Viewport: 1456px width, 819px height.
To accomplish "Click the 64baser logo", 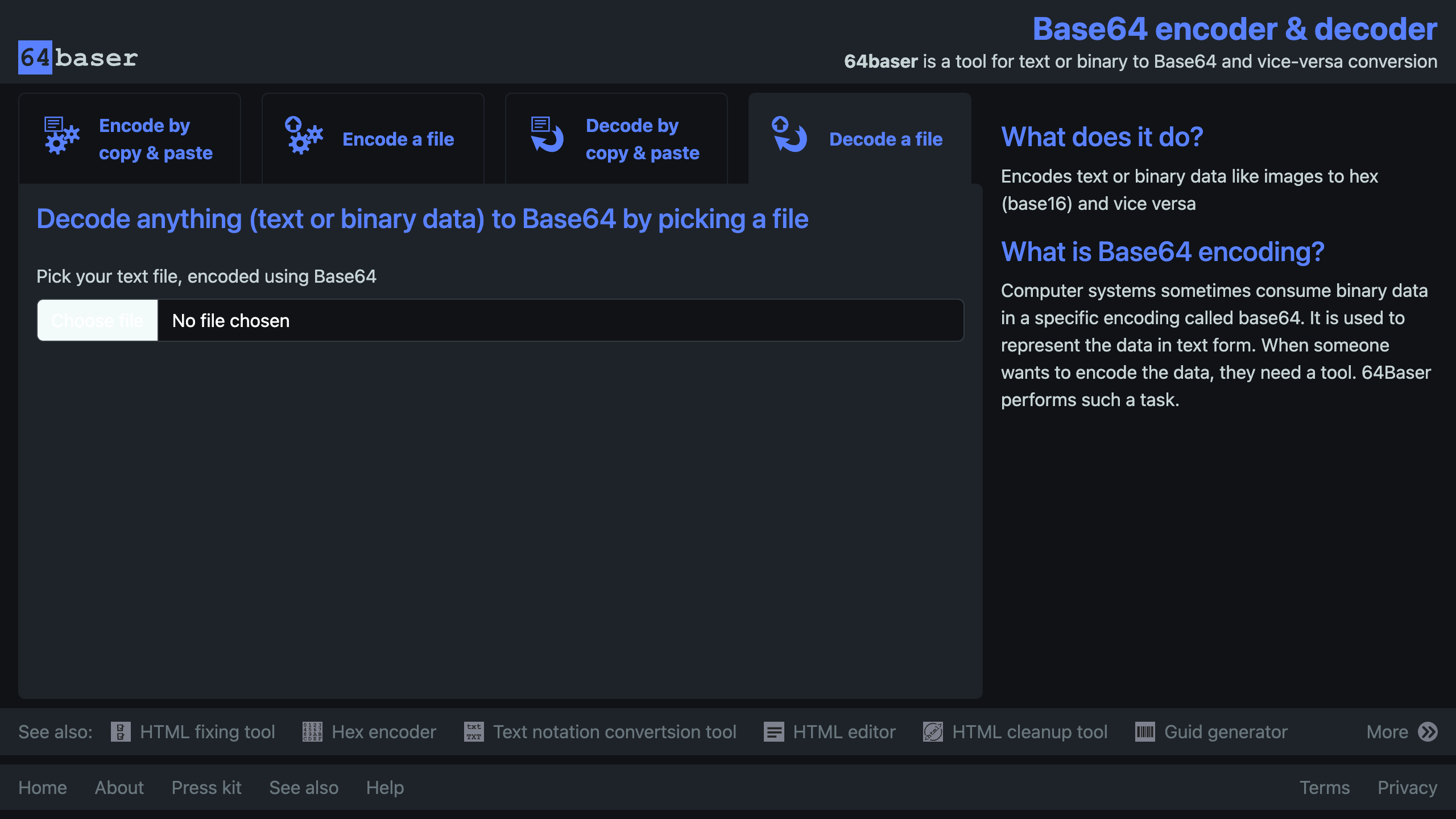I will tap(78, 57).
